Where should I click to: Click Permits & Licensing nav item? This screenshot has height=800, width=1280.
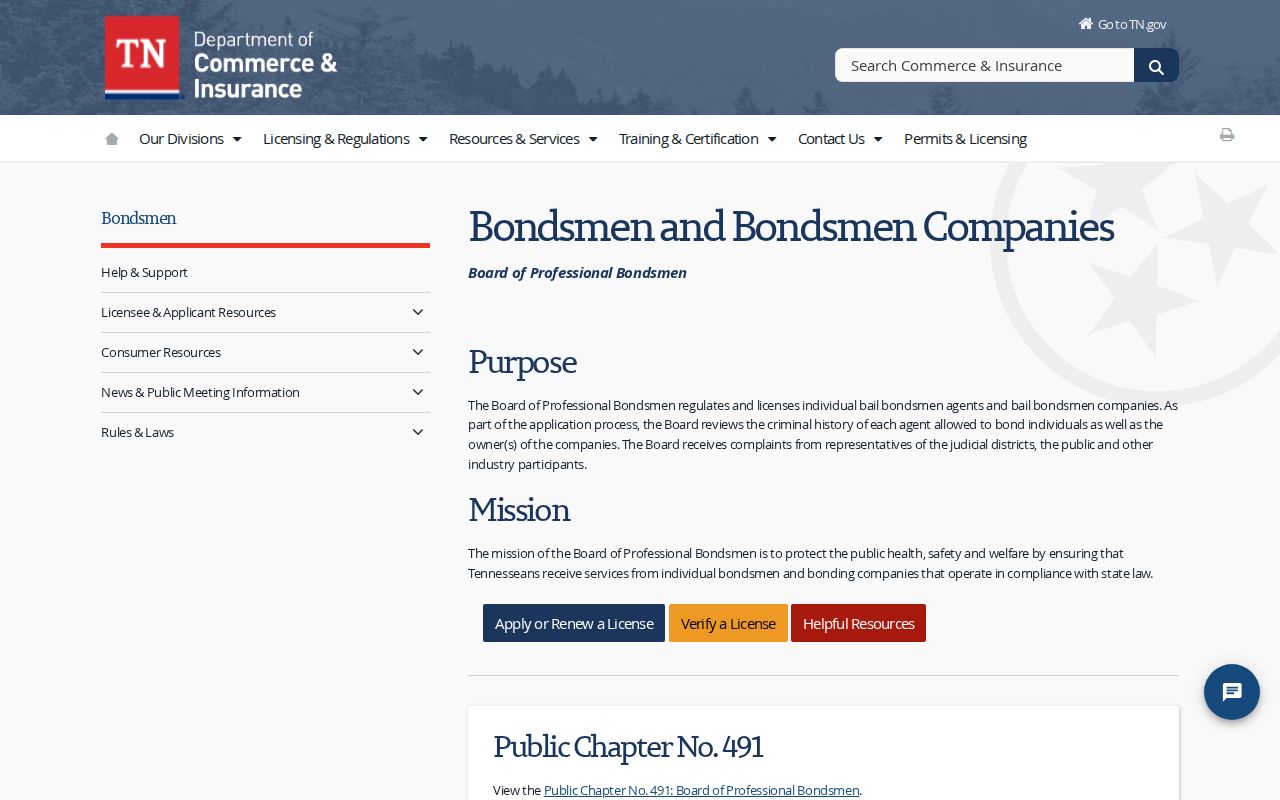click(965, 139)
